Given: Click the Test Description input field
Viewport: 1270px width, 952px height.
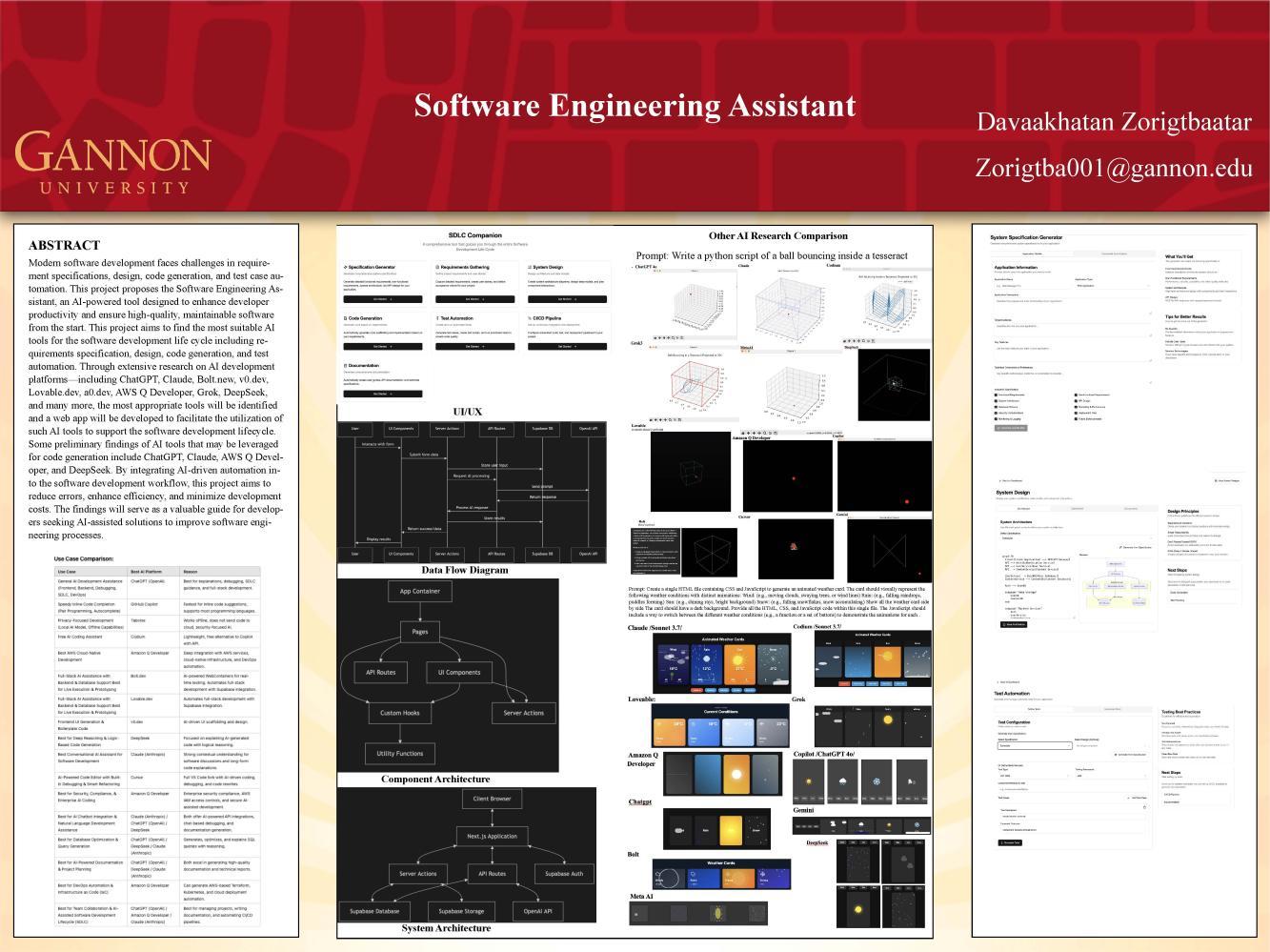Looking at the screenshot, I should 1073,817.
